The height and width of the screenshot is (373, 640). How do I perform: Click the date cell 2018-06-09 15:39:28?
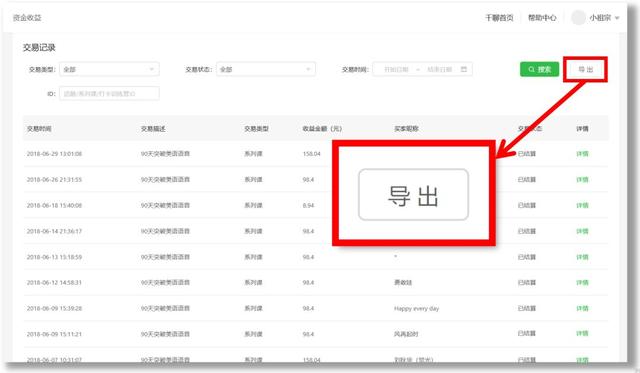tap(54, 309)
